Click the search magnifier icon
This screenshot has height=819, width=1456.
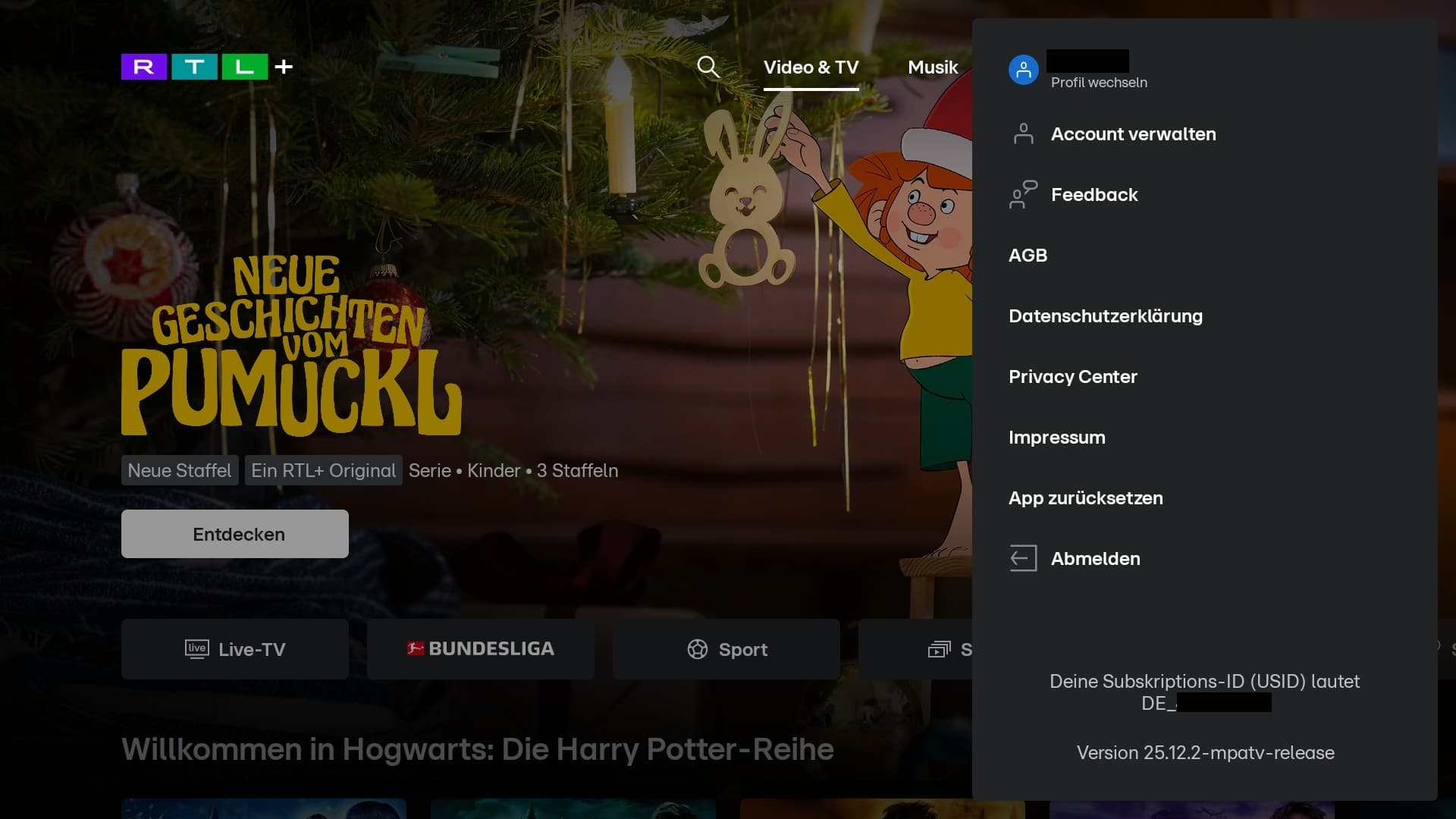point(708,67)
